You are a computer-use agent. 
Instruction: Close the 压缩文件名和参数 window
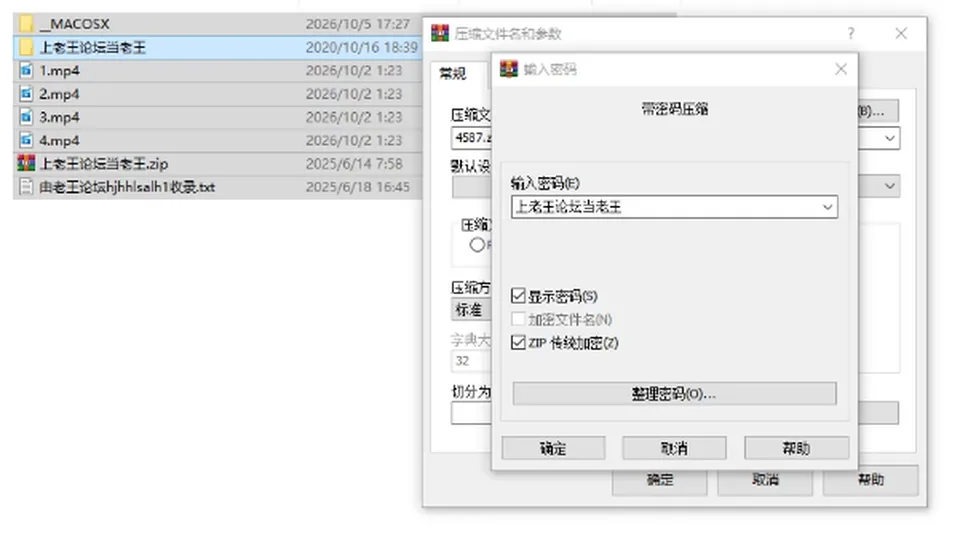901,33
